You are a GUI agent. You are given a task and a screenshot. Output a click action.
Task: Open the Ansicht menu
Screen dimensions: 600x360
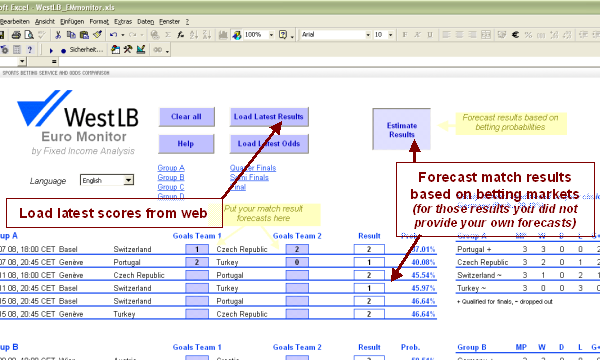45,22
